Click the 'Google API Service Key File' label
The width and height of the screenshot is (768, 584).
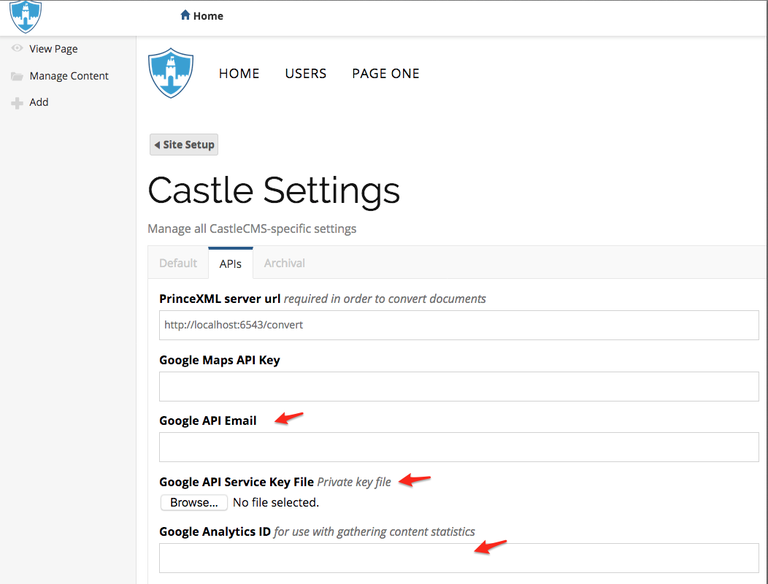coord(237,482)
